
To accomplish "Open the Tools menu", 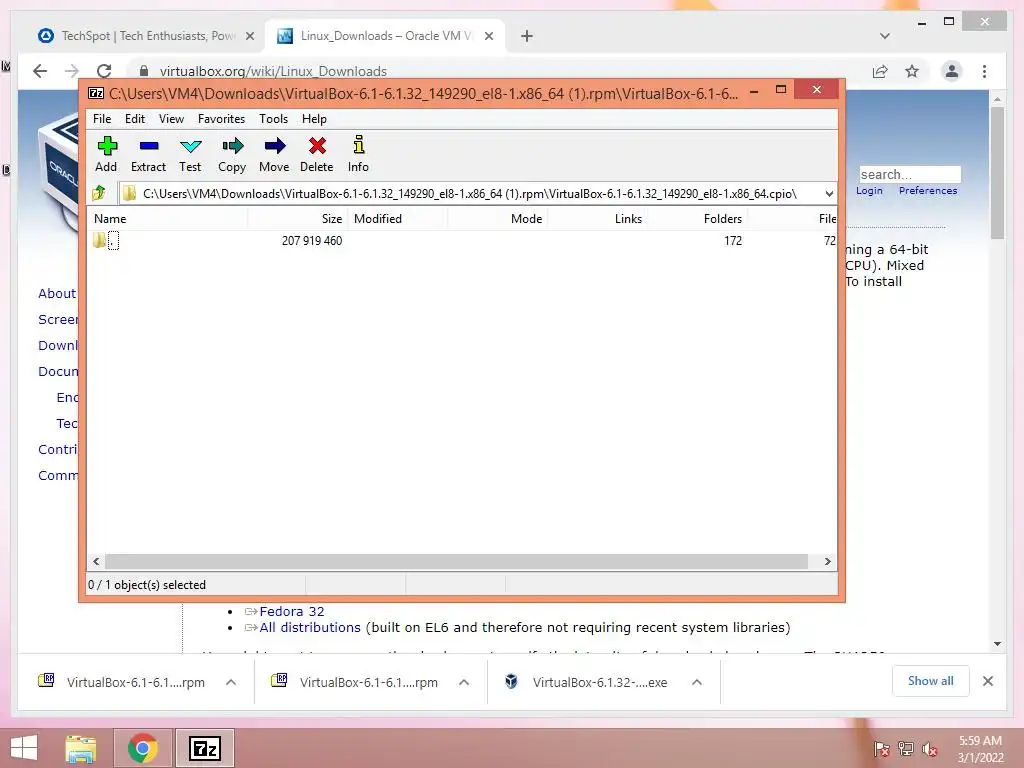I will pyautogui.click(x=273, y=119).
